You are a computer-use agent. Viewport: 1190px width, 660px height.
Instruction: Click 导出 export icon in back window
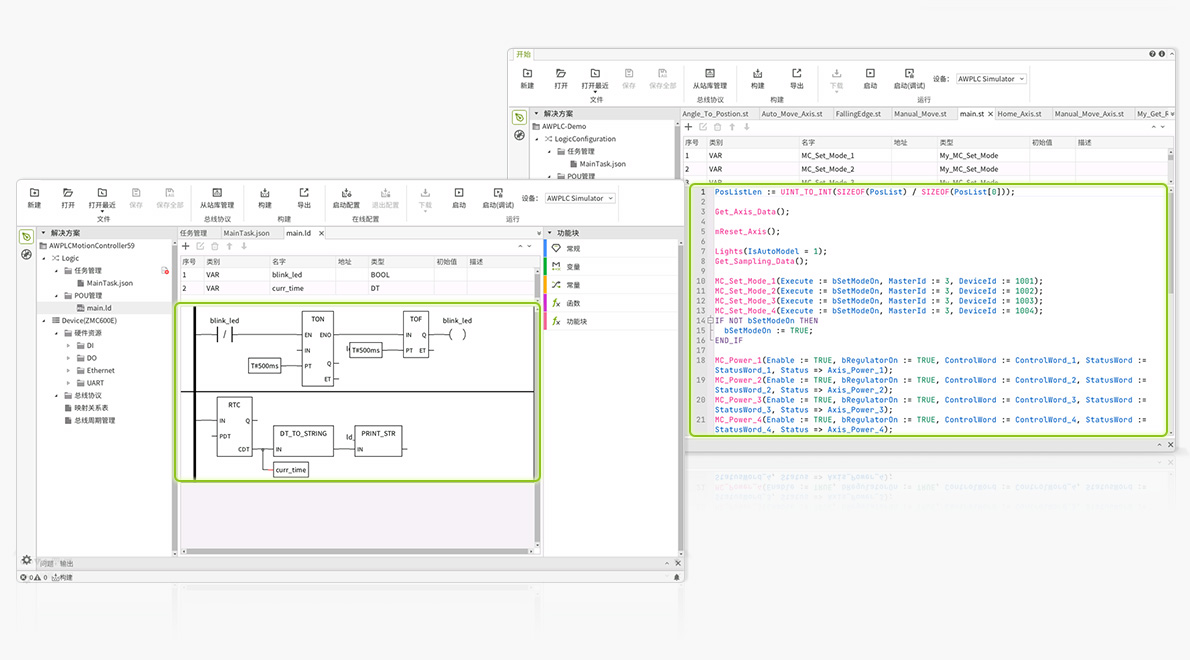(x=797, y=74)
